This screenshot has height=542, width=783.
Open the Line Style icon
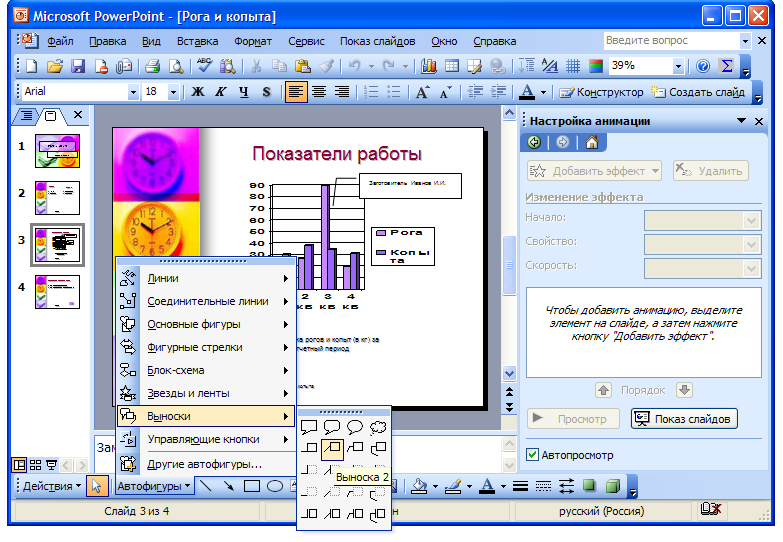click(x=520, y=486)
